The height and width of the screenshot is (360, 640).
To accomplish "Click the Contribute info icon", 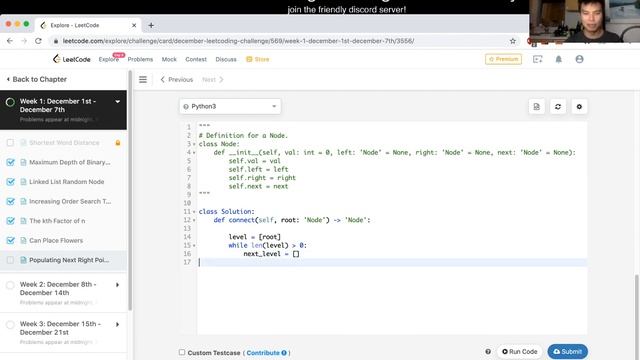I will pyautogui.click(x=284, y=353).
